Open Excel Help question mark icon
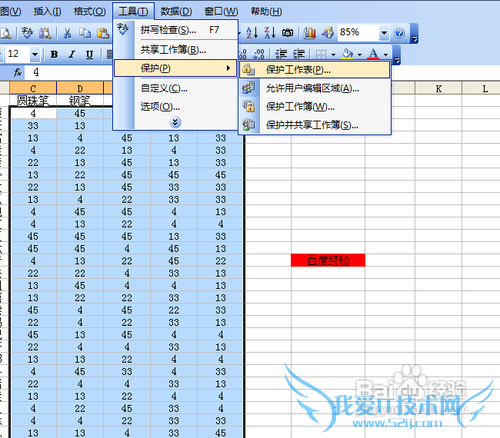This screenshot has width=500, height=438. pyautogui.click(x=399, y=33)
